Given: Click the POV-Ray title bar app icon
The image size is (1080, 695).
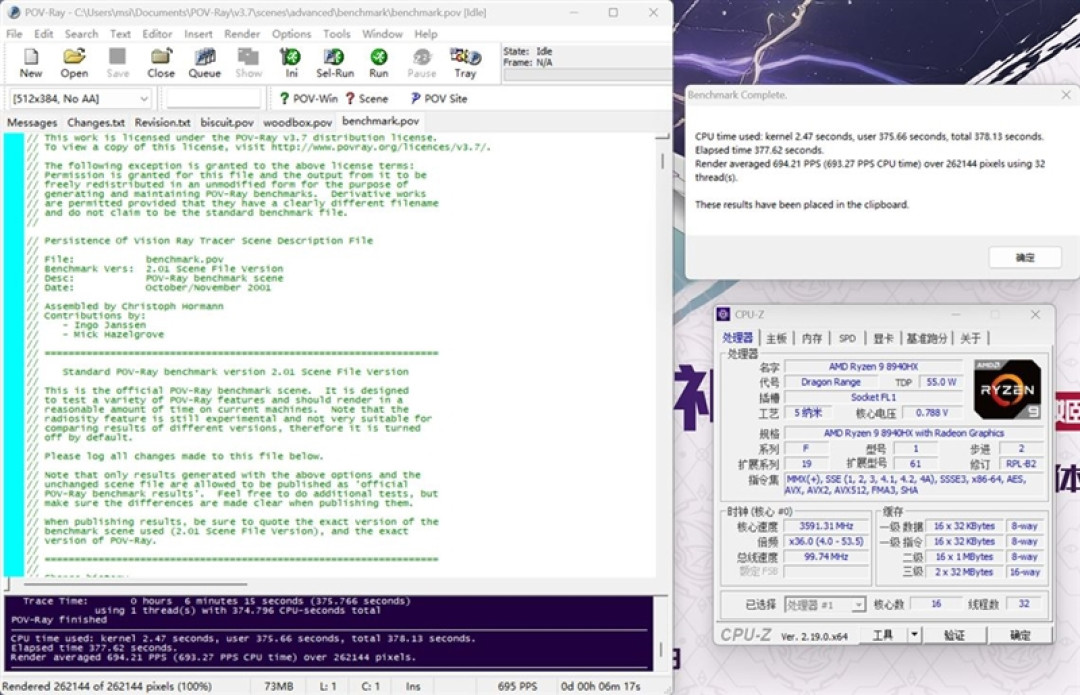Looking at the screenshot, I should point(12,12).
